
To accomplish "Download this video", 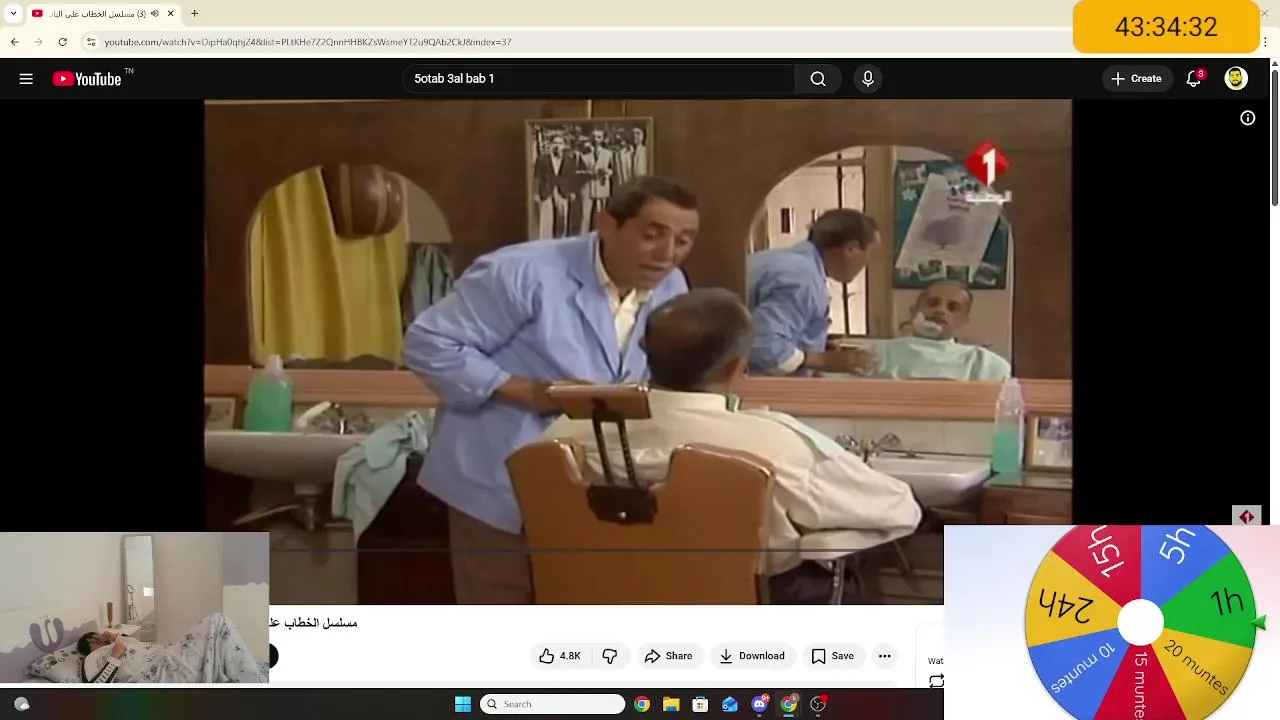I will coord(753,656).
